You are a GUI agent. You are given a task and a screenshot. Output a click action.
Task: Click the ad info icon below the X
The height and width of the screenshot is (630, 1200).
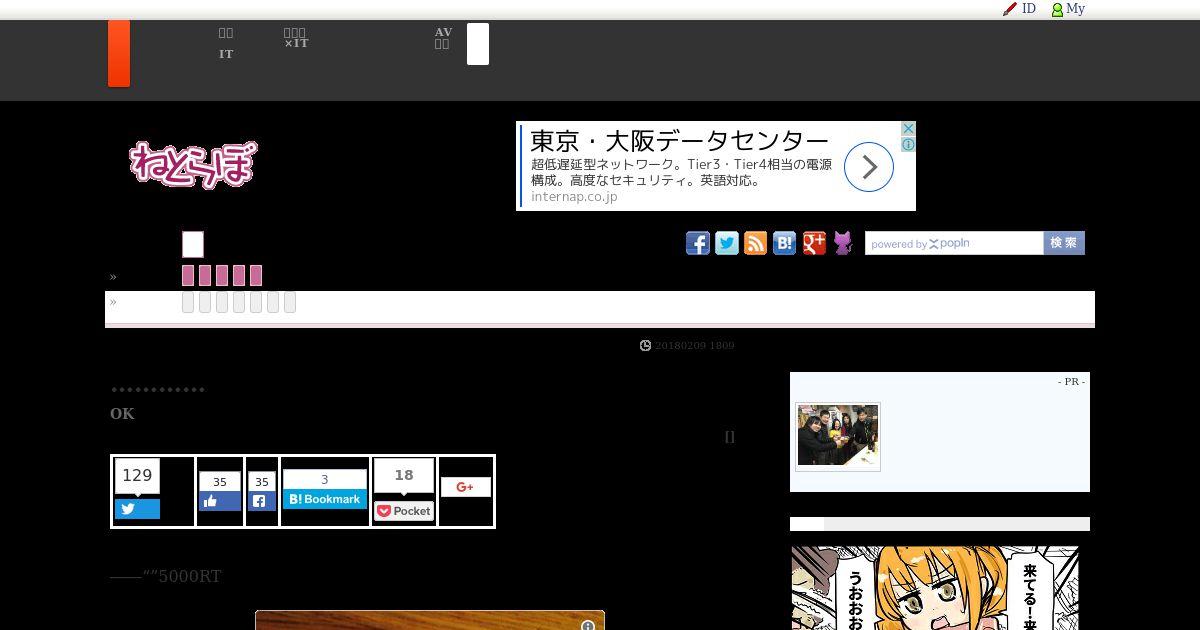coord(908,144)
